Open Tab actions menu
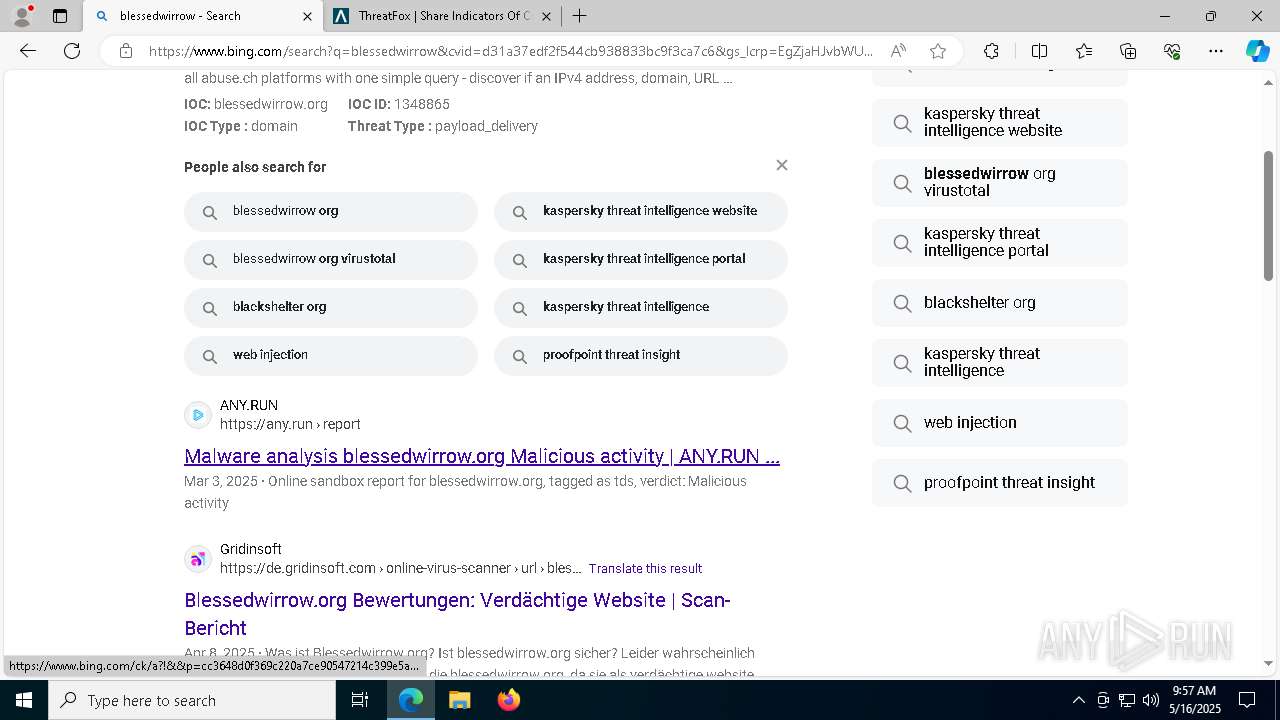1280x720 pixels. point(60,16)
